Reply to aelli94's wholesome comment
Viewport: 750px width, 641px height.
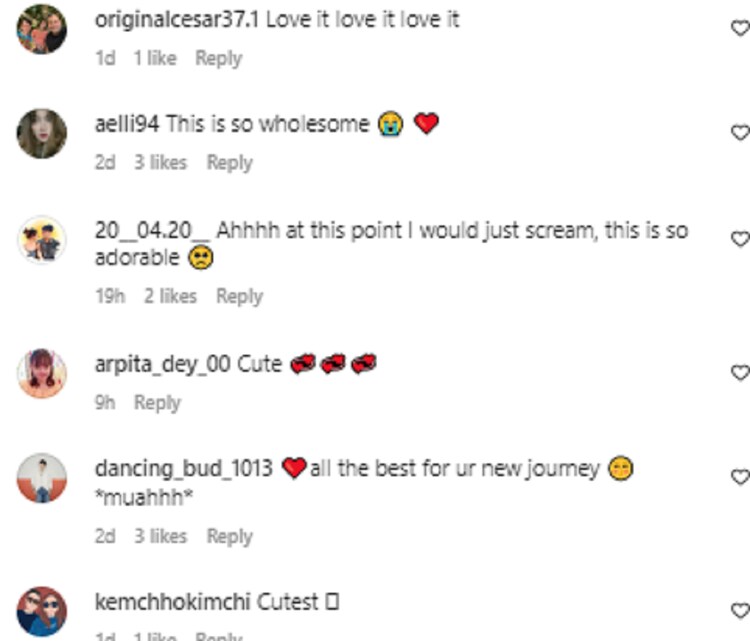(x=229, y=162)
